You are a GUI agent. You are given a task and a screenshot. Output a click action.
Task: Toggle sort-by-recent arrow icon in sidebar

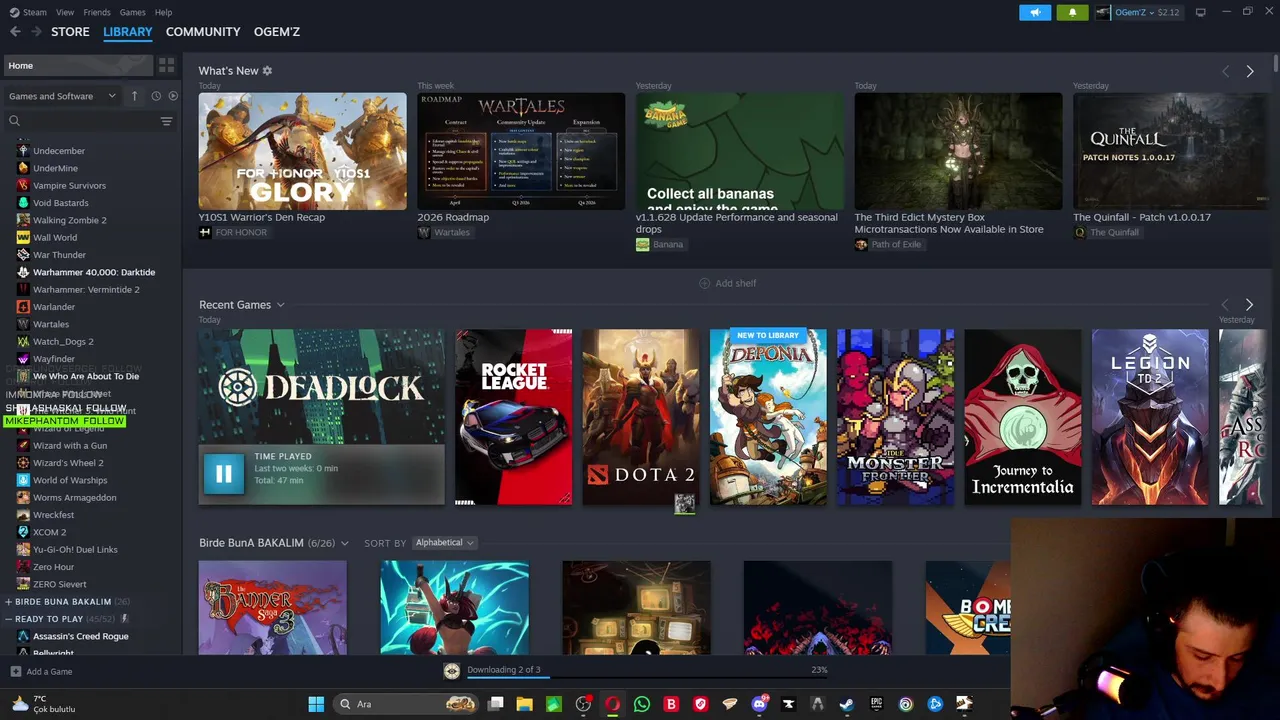(135, 96)
